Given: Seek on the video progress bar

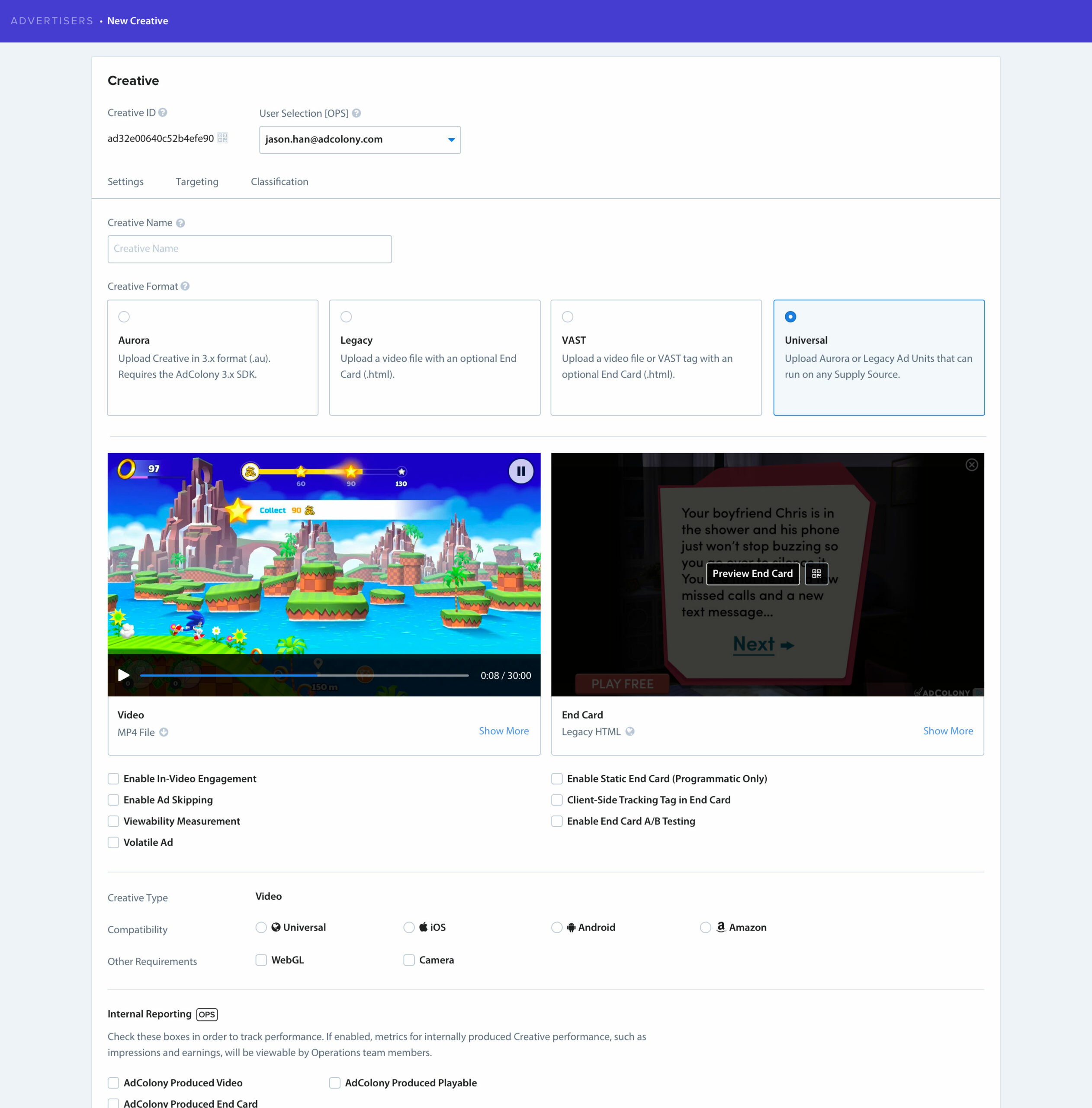Looking at the screenshot, I should tap(305, 676).
